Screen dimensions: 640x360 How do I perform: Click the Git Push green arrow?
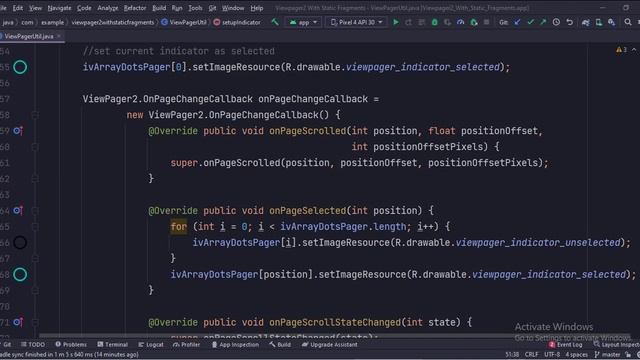click(543, 22)
